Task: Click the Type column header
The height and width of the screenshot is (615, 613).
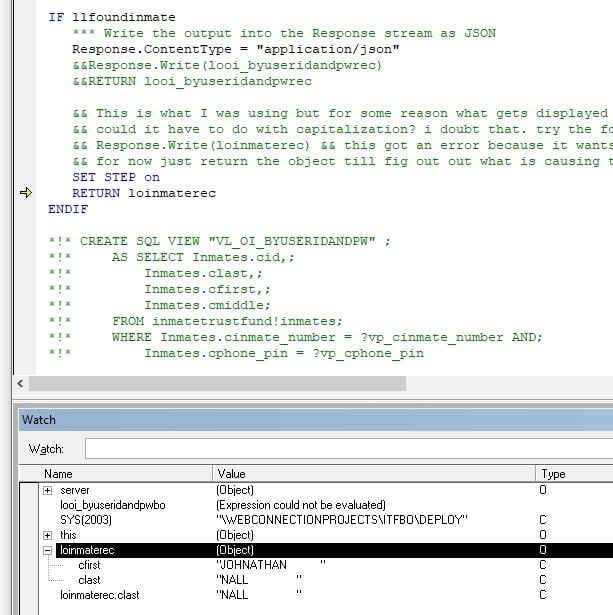Action: [575, 474]
